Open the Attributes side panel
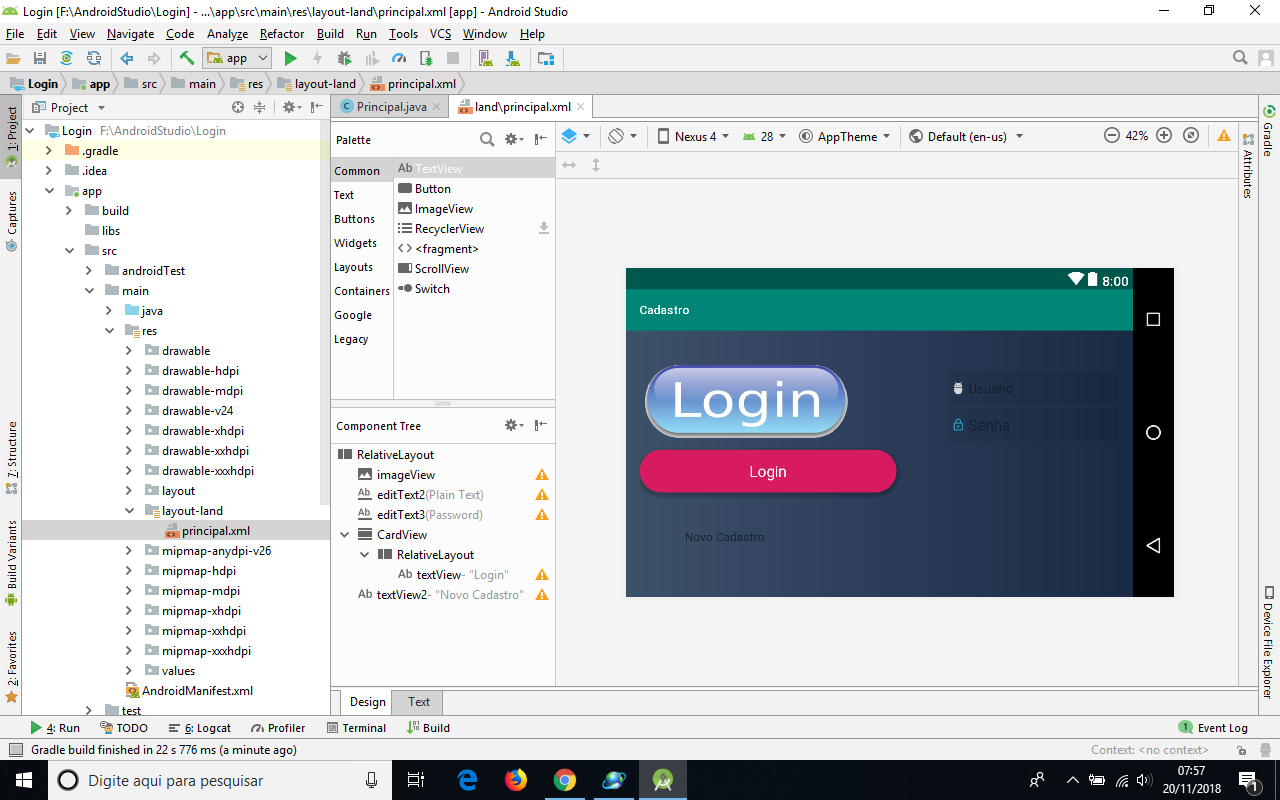The width and height of the screenshot is (1280, 800). [1248, 165]
